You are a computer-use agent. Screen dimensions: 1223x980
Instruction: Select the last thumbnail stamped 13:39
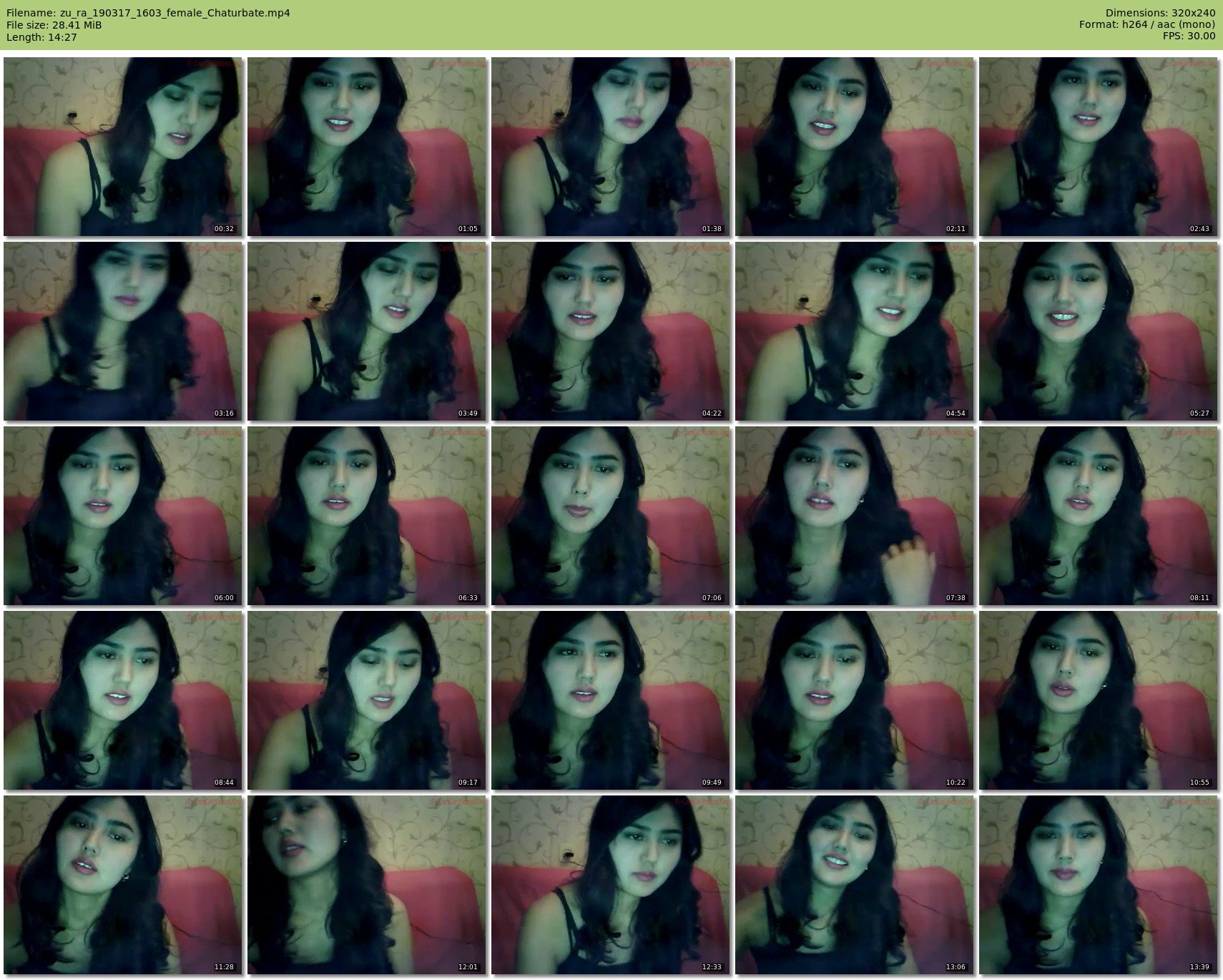pos(1099,885)
